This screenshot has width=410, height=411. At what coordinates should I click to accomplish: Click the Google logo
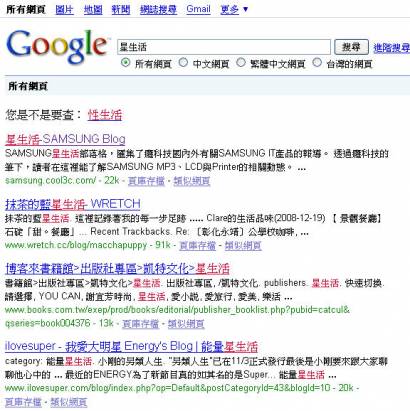(57, 47)
